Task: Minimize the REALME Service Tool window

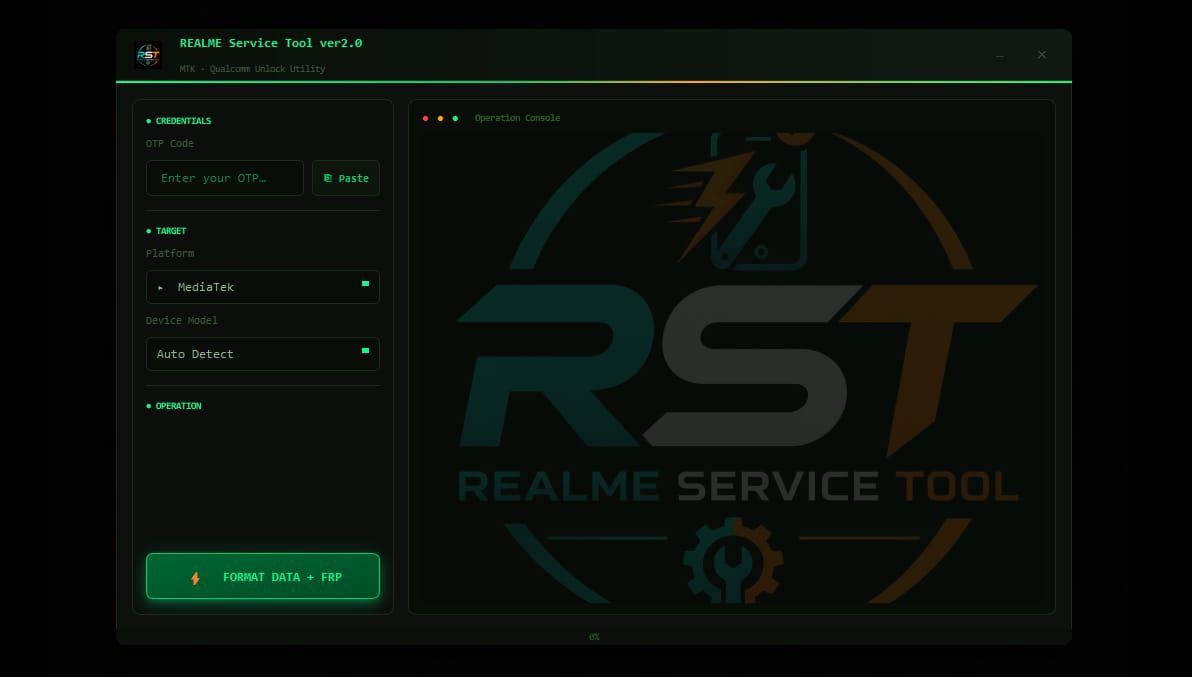Action: 1000,55
